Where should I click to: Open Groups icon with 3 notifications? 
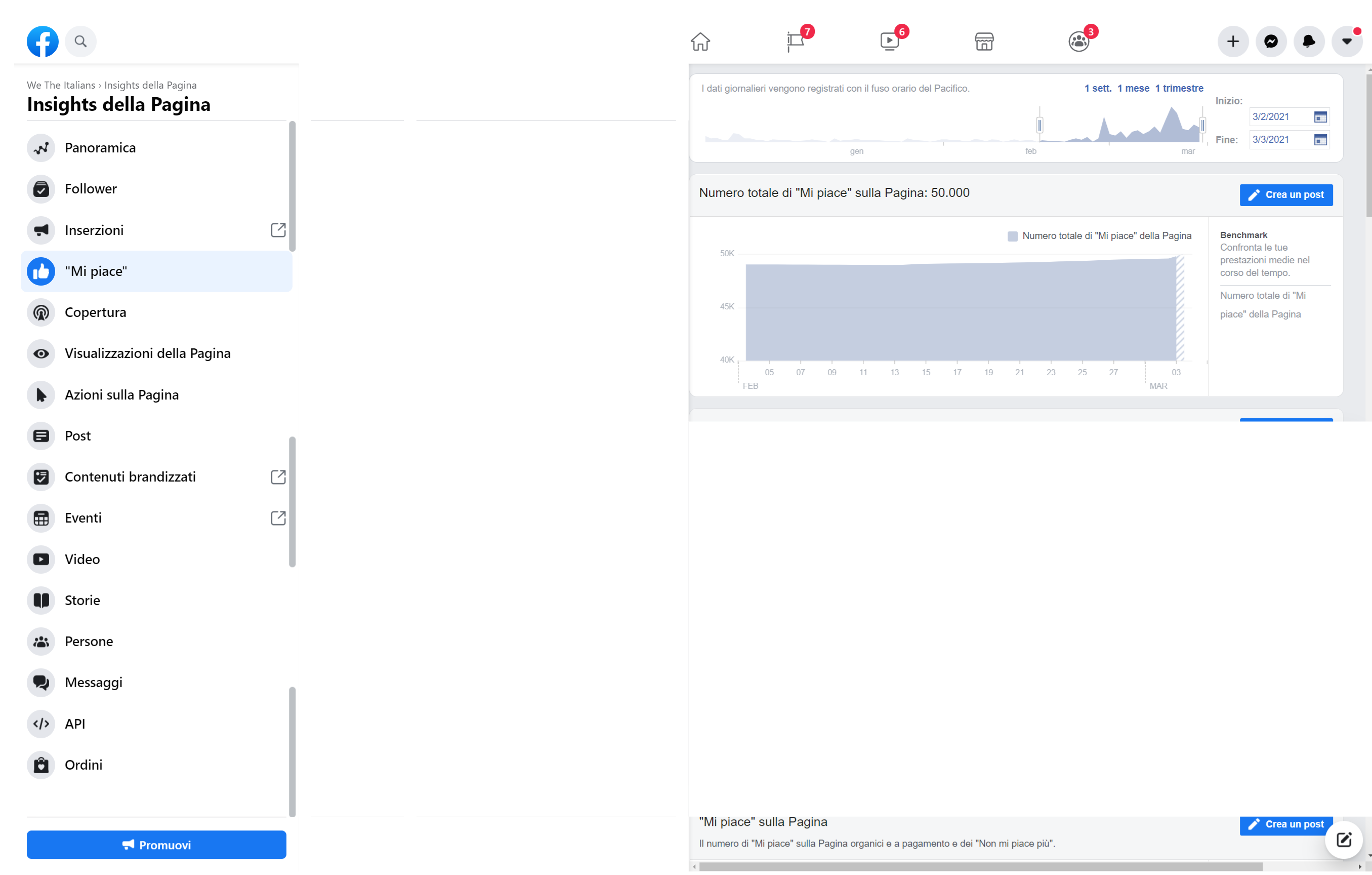[x=1078, y=41]
